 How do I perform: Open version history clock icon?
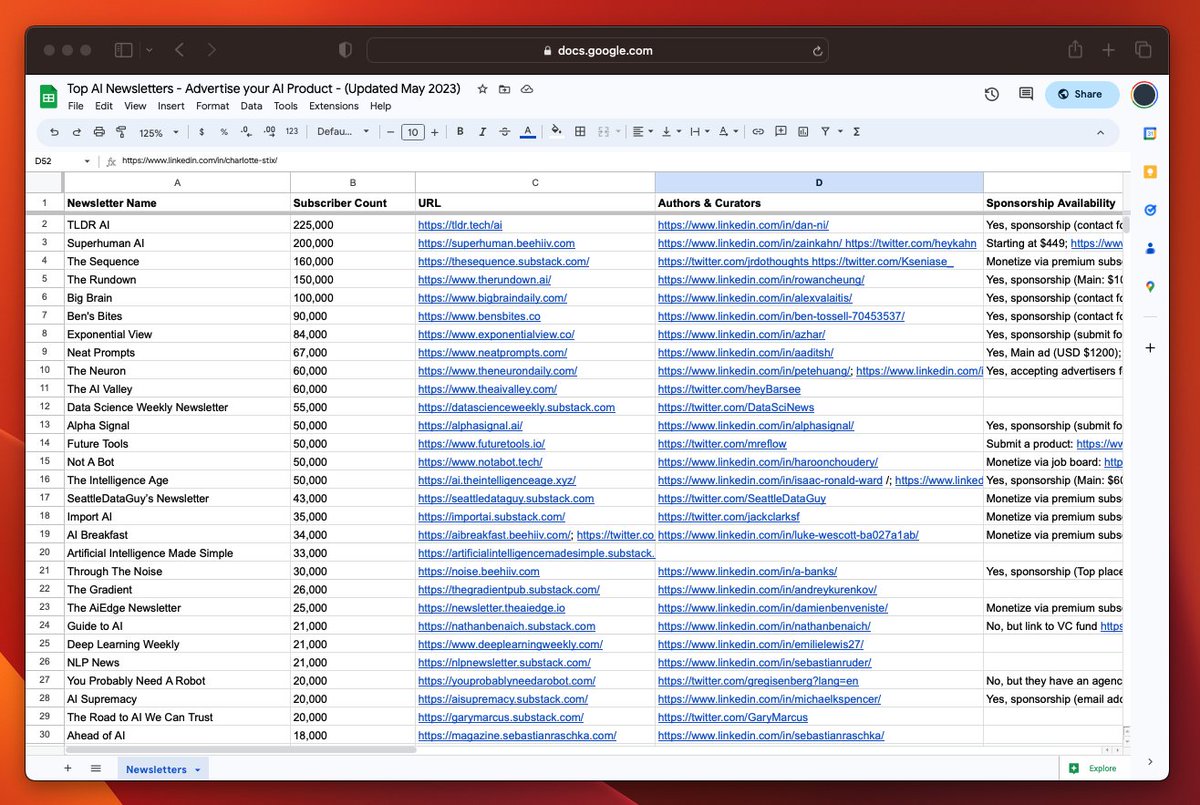pos(992,94)
